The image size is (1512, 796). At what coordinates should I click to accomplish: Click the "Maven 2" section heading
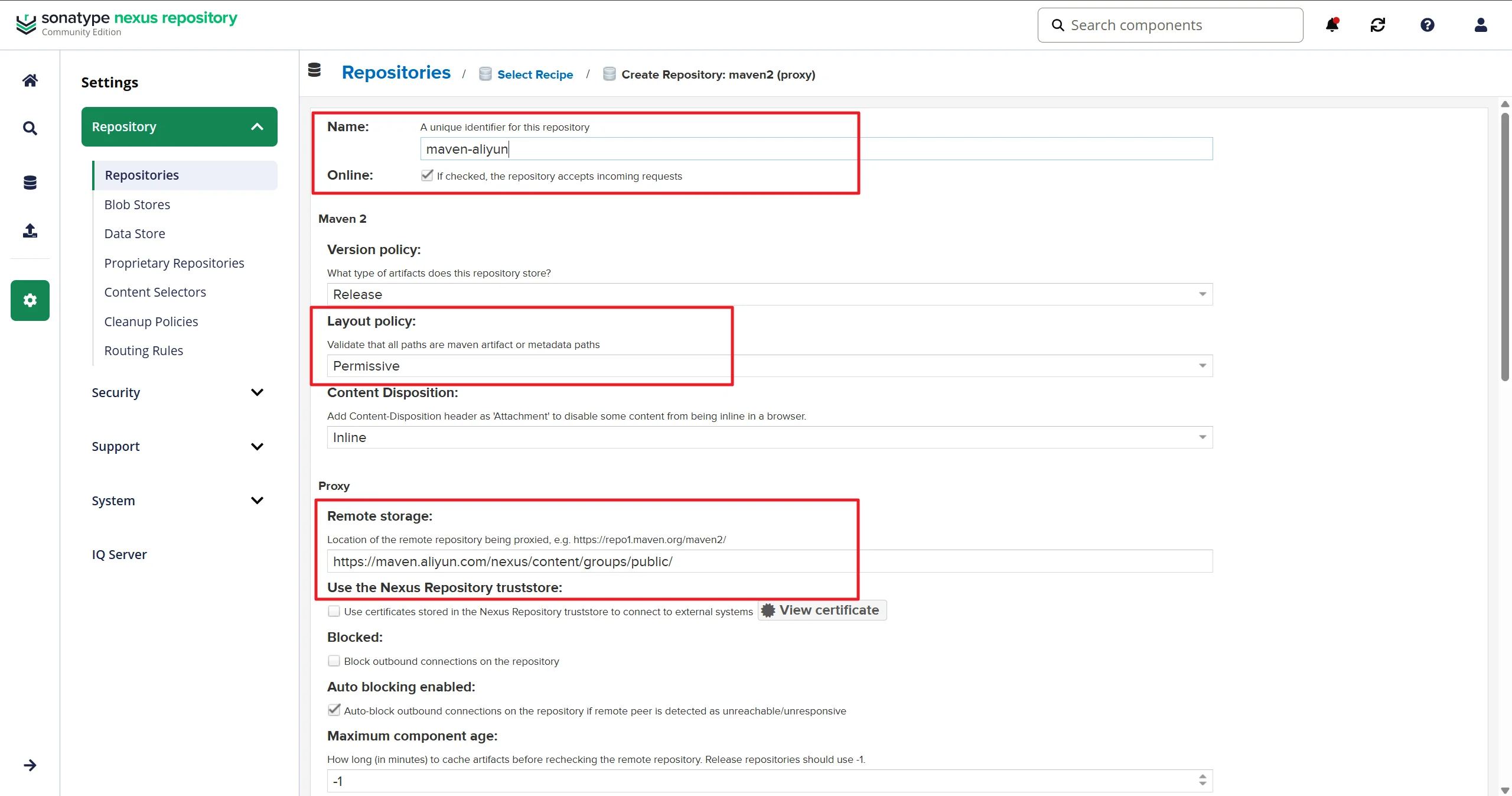[x=343, y=219]
